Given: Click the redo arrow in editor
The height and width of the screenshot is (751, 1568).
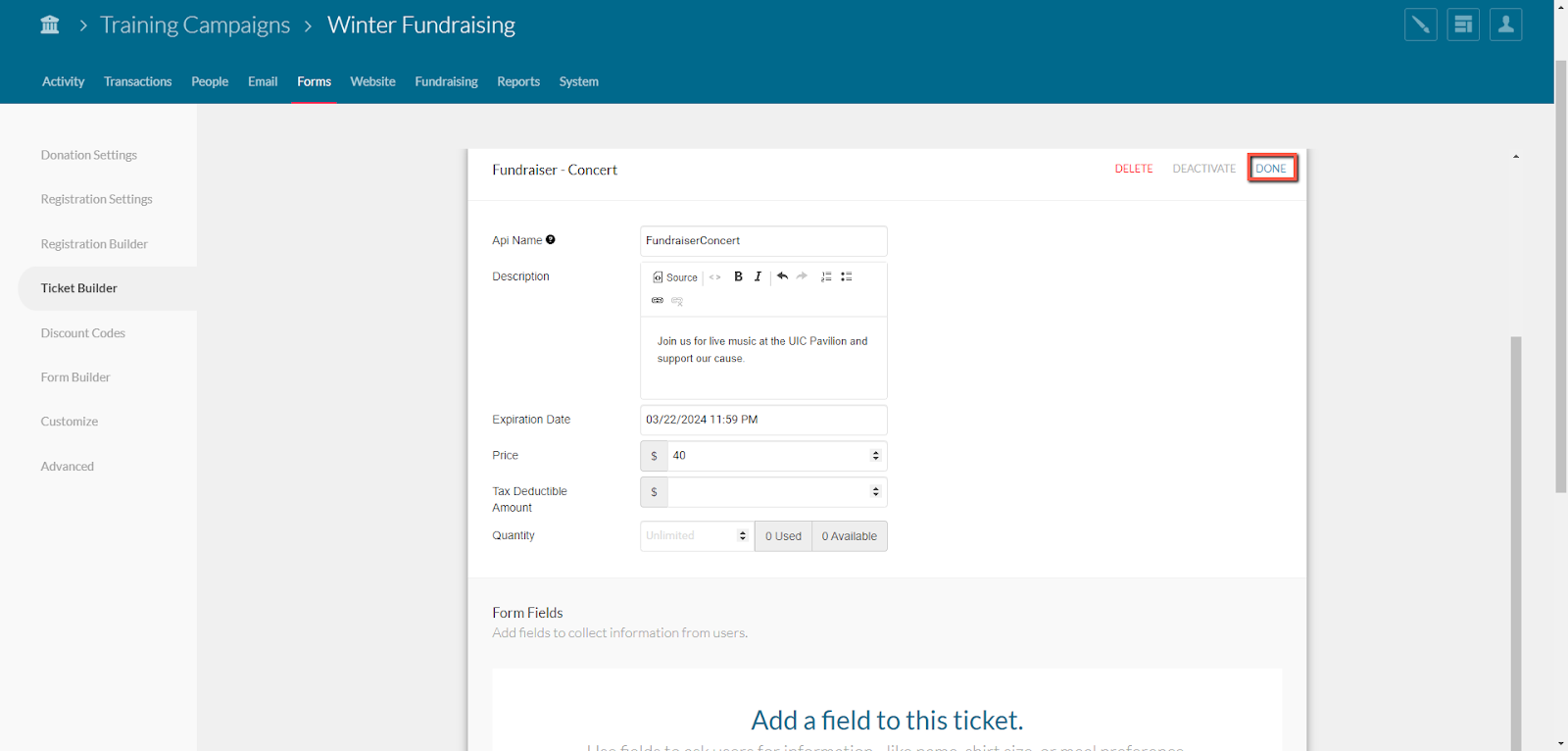Looking at the screenshot, I should [x=802, y=276].
